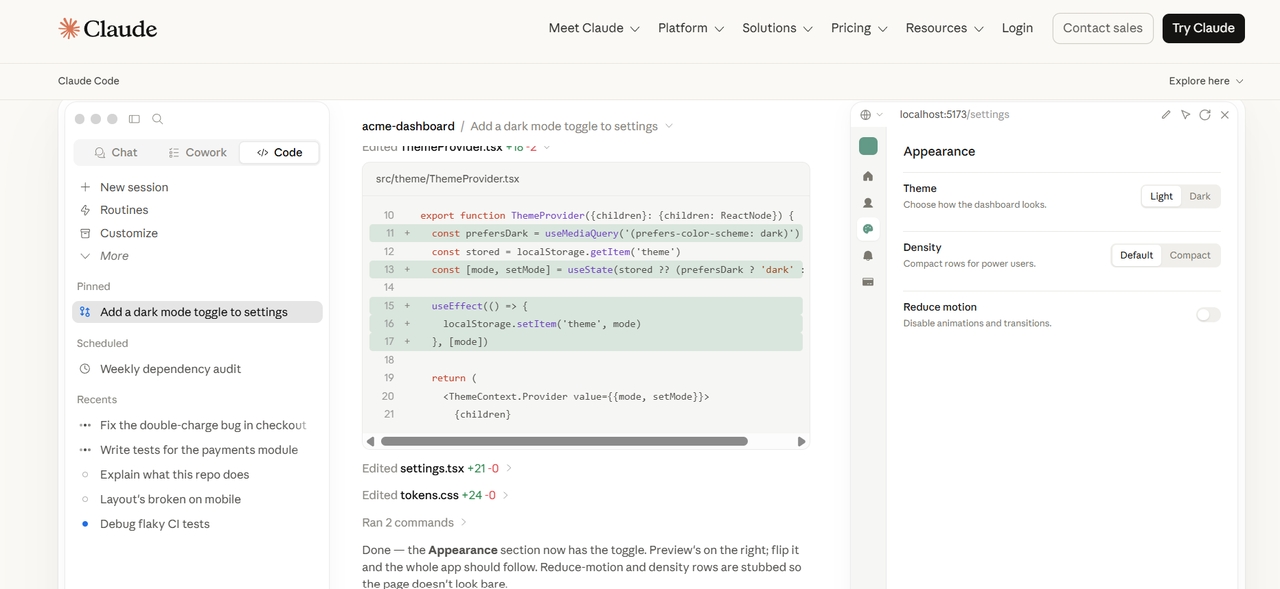Click the blue dot beside Debug flaky CI tests
The width and height of the screenshot is (1280, 589).
pyautogui.click(x=85, y=524)
